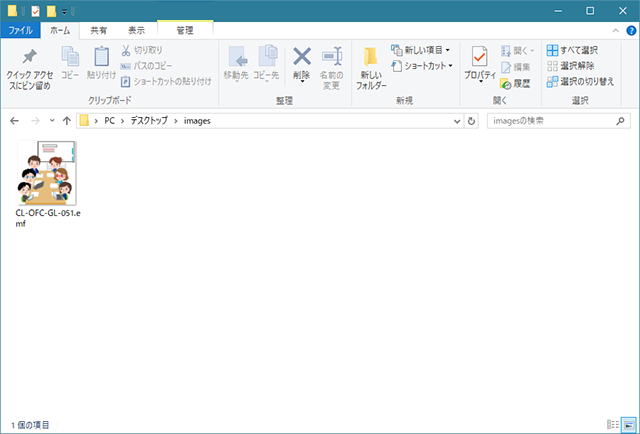The width and height of the screenshot is (640, 434).
Task: Click History (履歴) in ribbon
Action: pyautogui.click(x=516, y=84)
